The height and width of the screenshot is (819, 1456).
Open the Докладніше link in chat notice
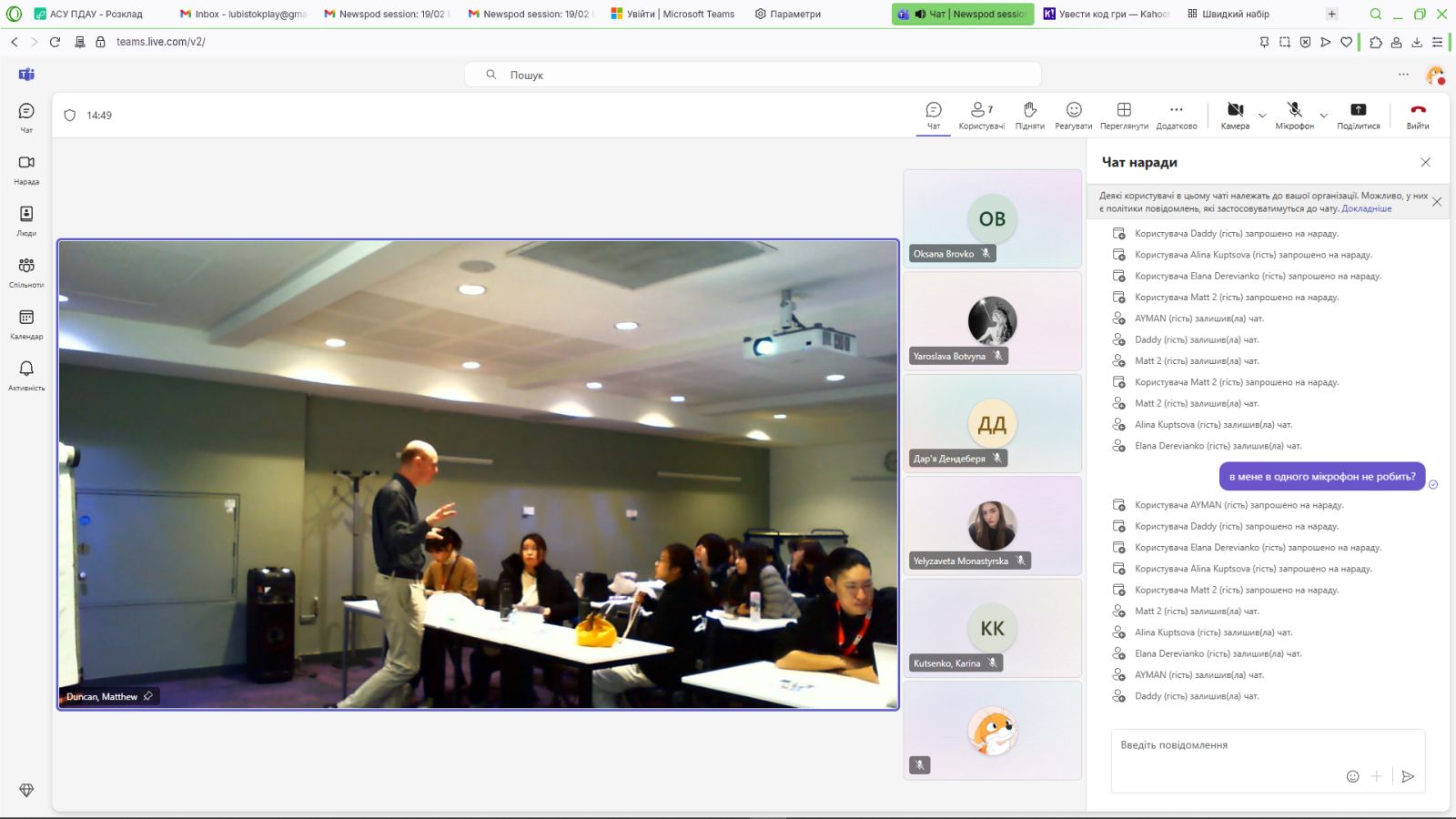pyautogui.click(x=1366, y=208)
